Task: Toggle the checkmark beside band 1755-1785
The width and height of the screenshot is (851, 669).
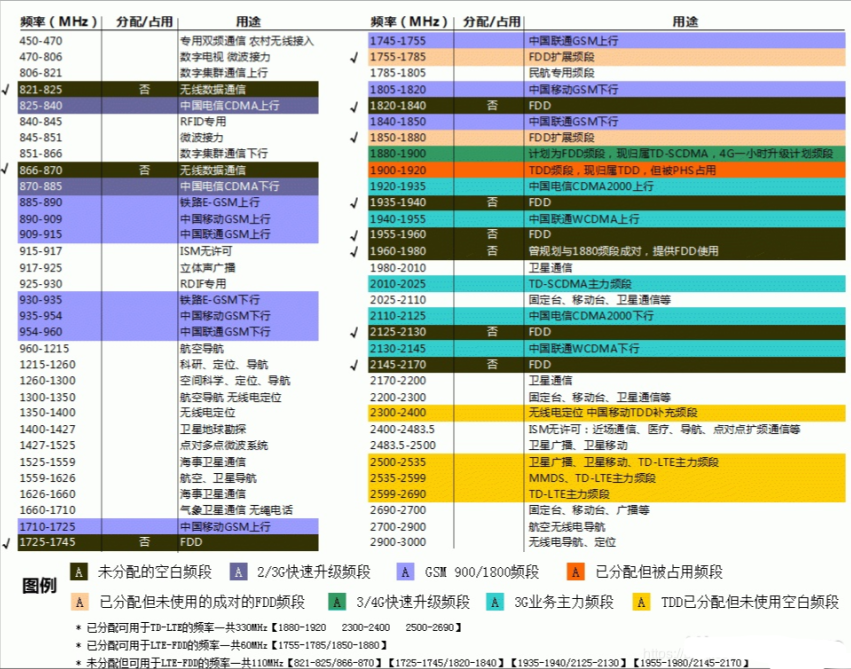Action: point(354,57)
